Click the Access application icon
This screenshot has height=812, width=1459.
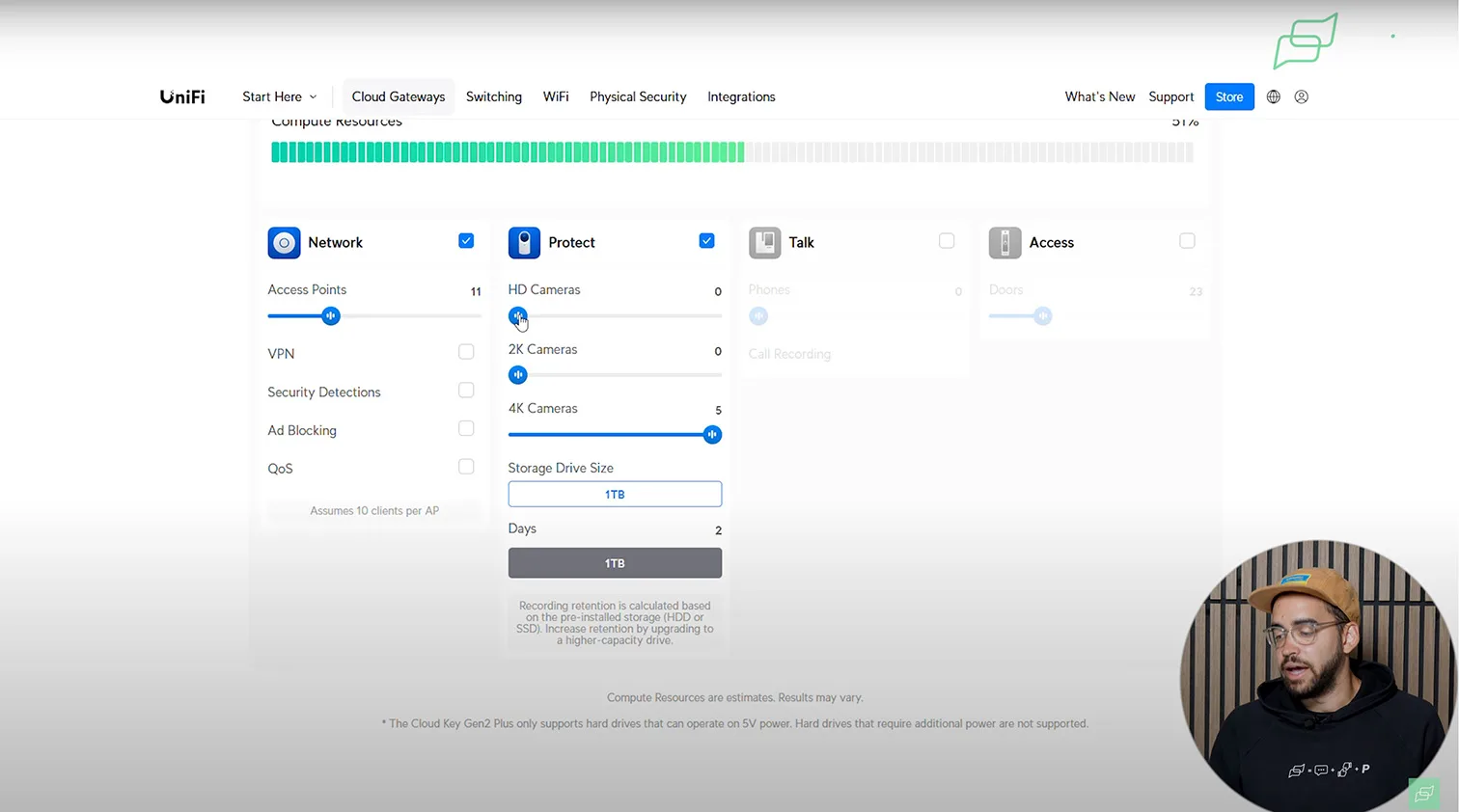1005,243
